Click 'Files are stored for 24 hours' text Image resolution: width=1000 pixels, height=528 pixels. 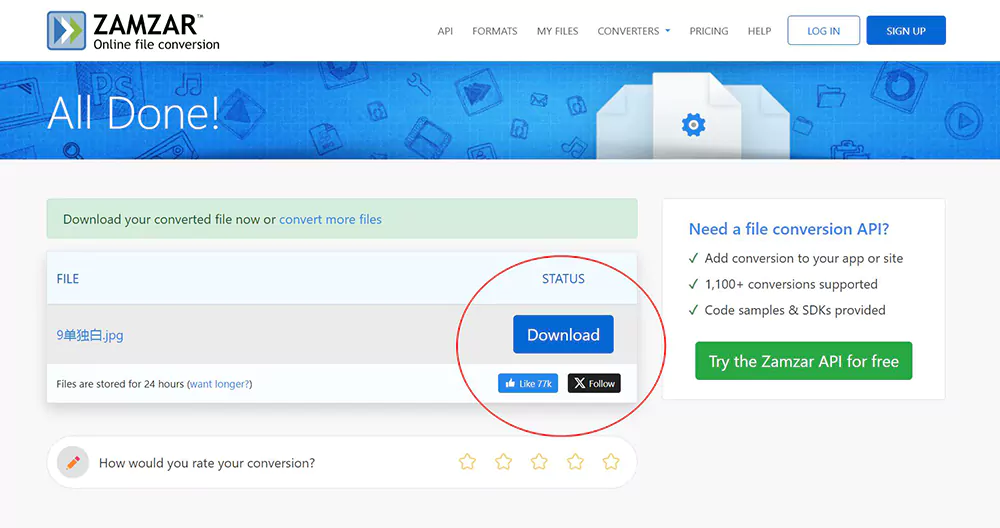point(120,384)
